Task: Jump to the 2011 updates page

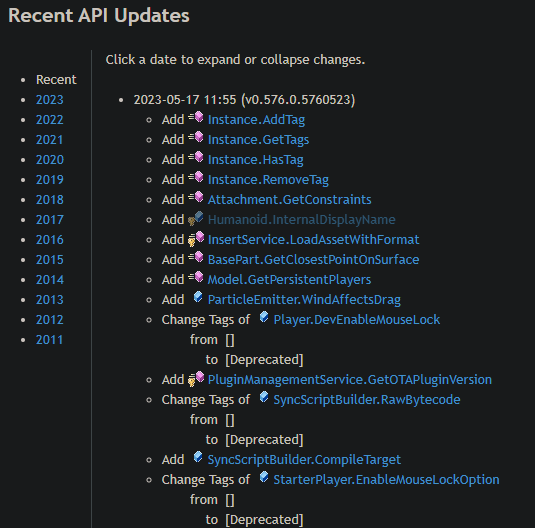Action: click(x=50, y=340)
